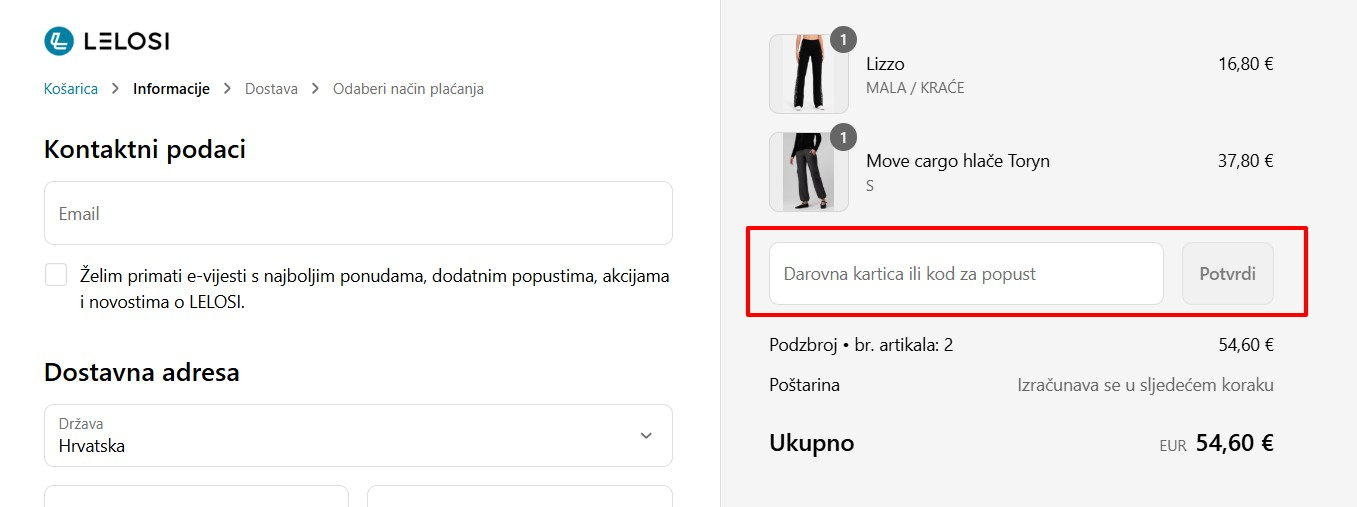
Task: Click the LELOSI brand name text
Action: [126, 41]
